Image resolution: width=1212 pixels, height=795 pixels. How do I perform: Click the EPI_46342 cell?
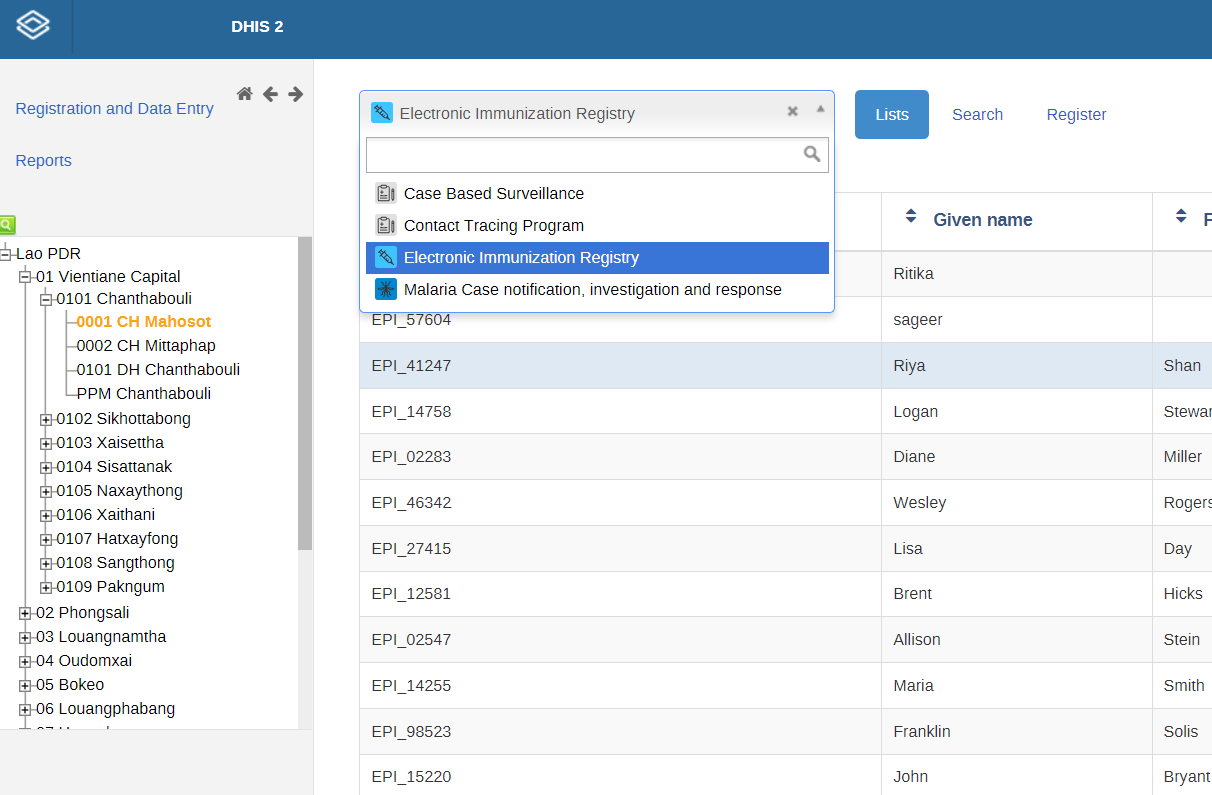[620, 503]
